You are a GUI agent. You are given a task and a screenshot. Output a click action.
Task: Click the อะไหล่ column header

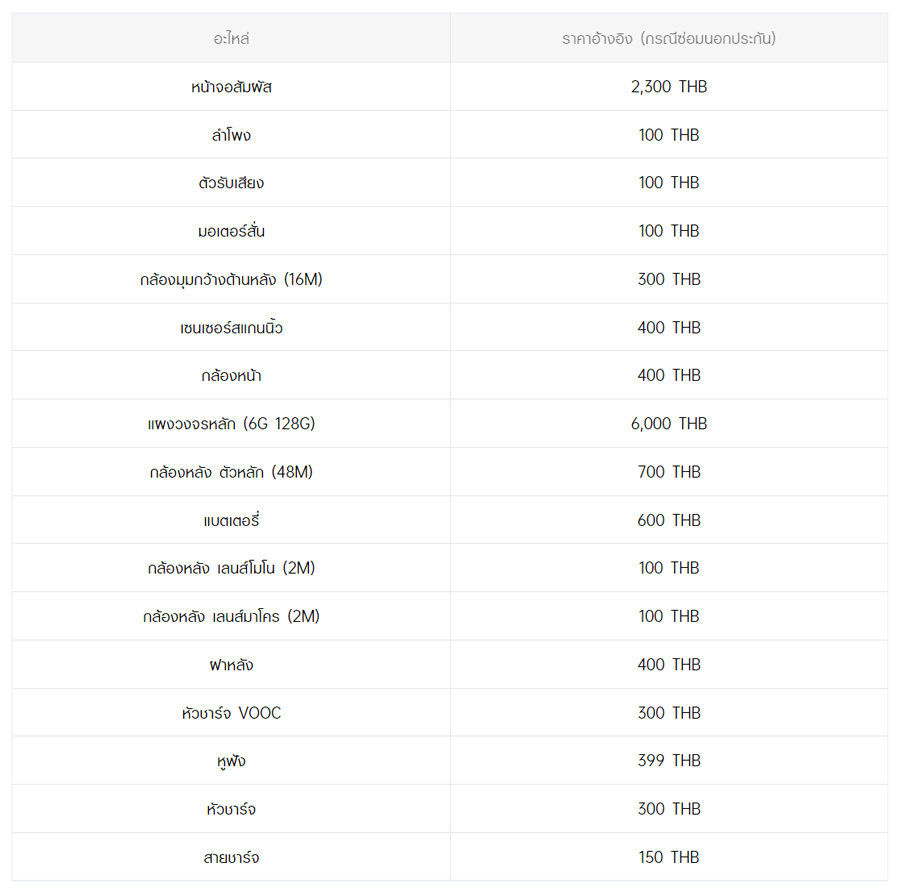pyautogui.click(x=231, y=39)
